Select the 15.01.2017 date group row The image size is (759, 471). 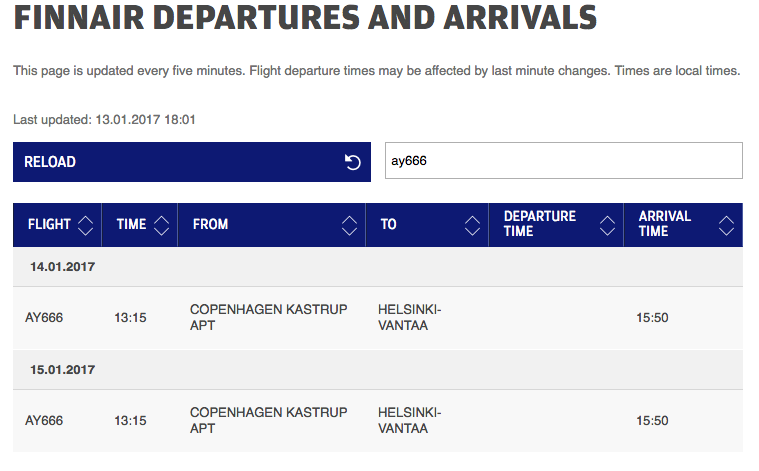click(62, 370)
